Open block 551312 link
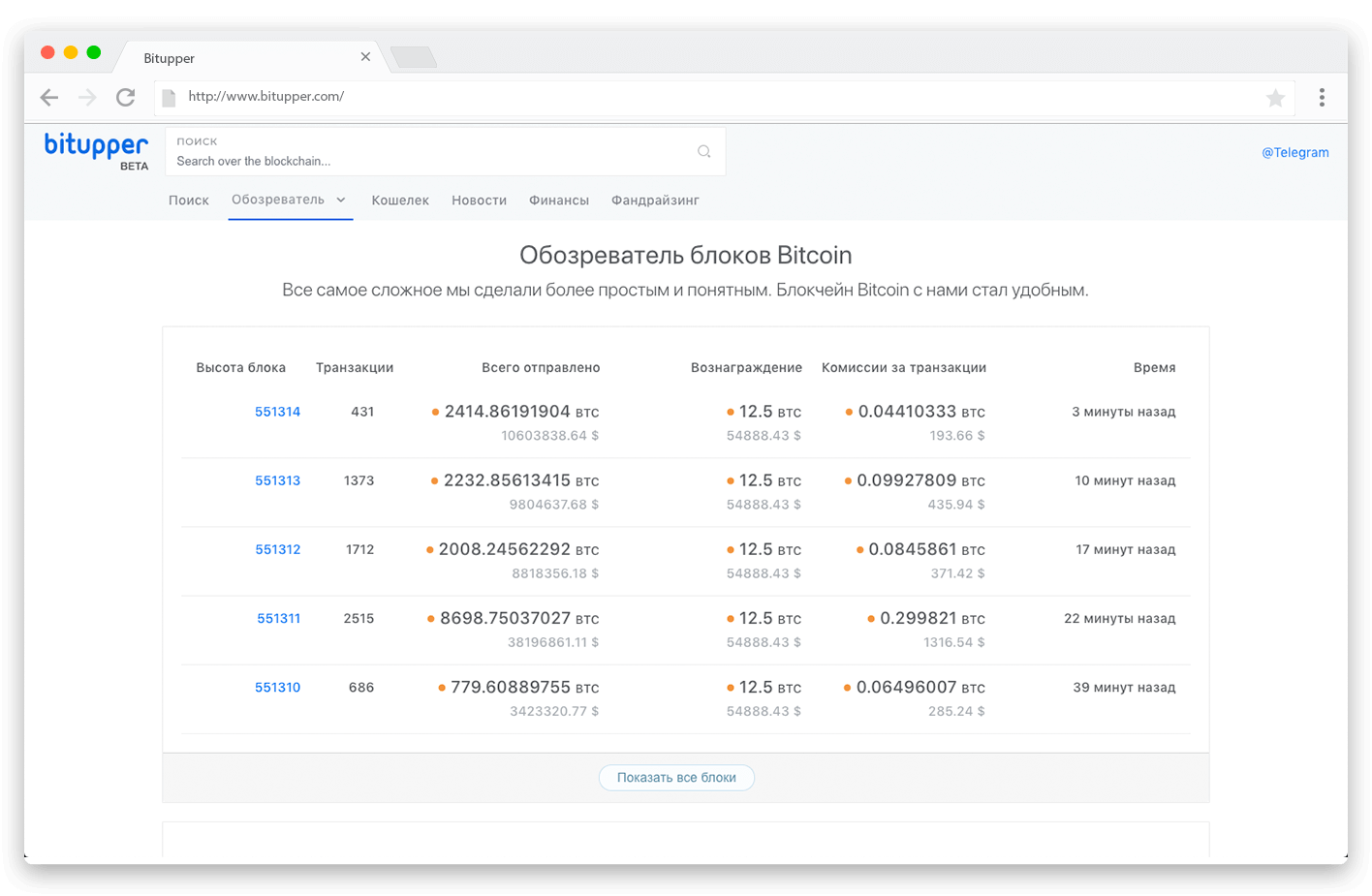1372x896 pixels. pos(277,549)
